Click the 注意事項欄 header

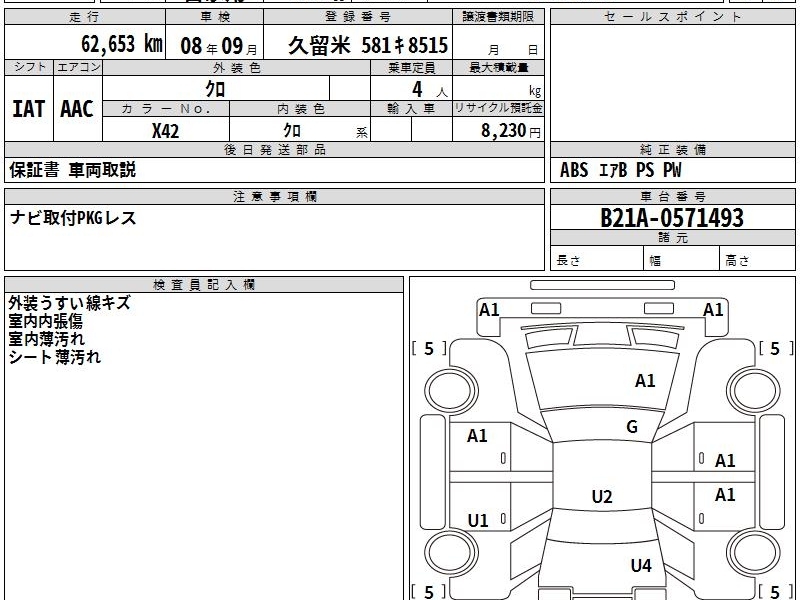click(274, 196)
